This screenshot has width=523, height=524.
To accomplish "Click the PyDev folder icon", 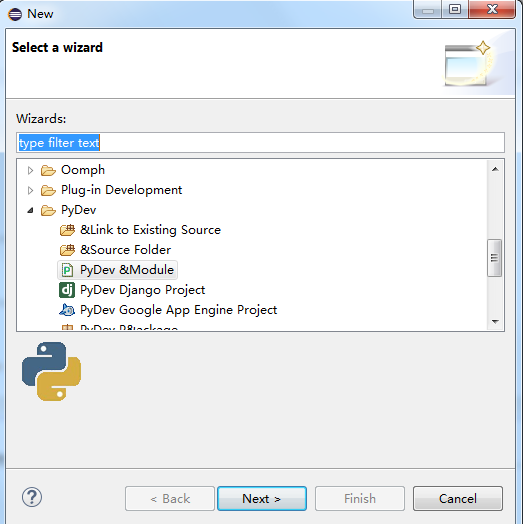I will point(48,211).
